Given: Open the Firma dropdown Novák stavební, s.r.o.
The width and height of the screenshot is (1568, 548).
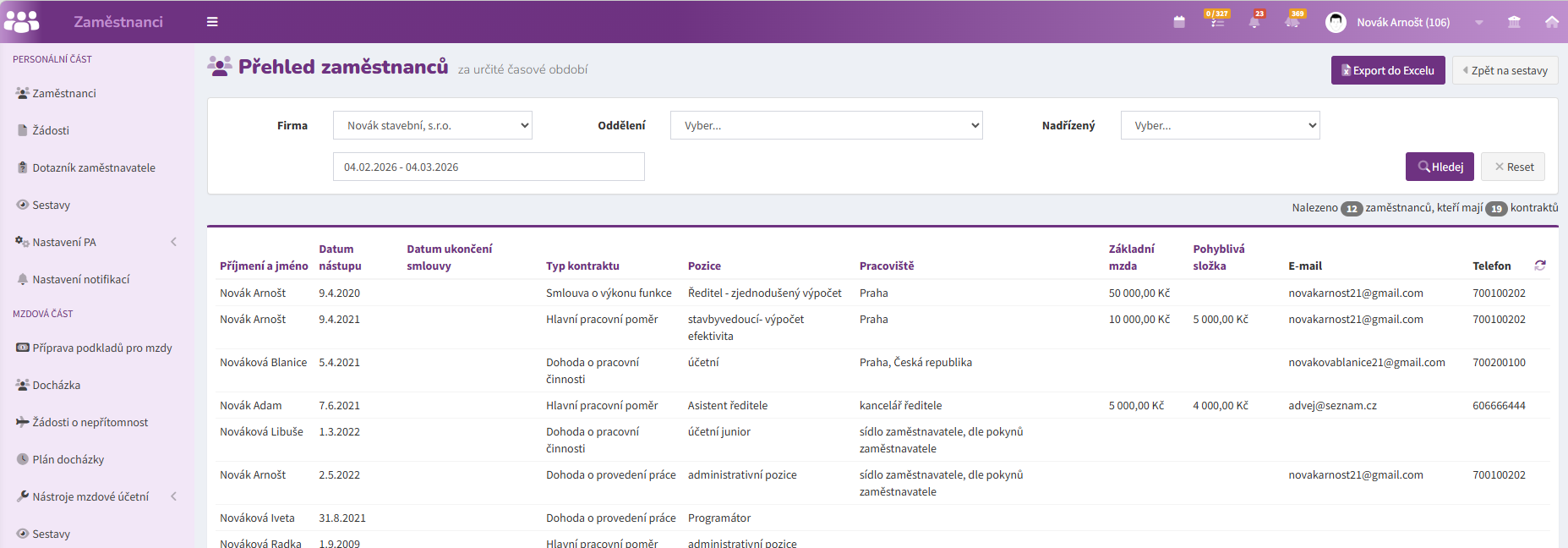Looking at the screenshot, I should click(433, 125).
